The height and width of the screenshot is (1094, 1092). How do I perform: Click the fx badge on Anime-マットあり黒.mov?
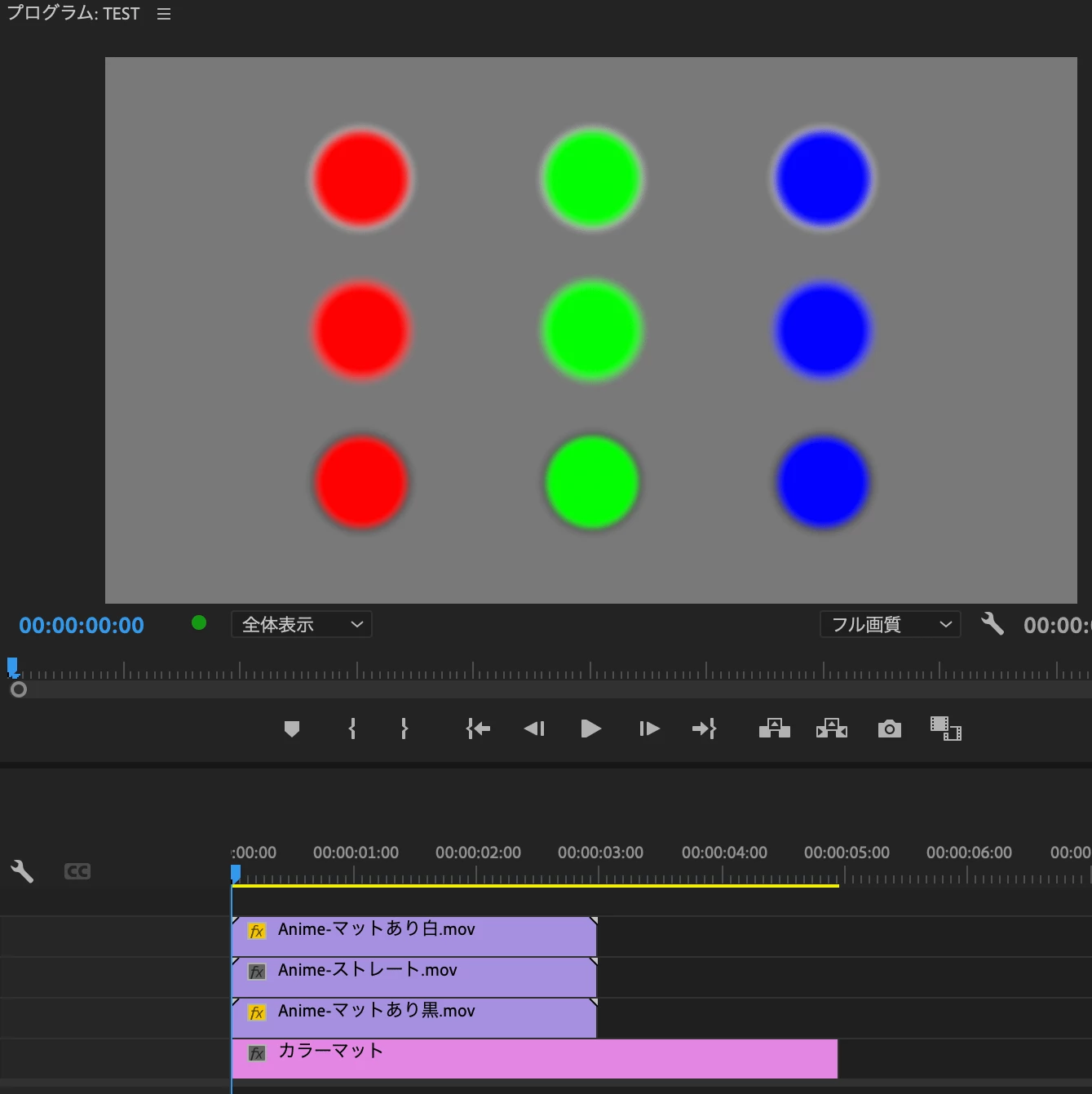coord(257,1012)
